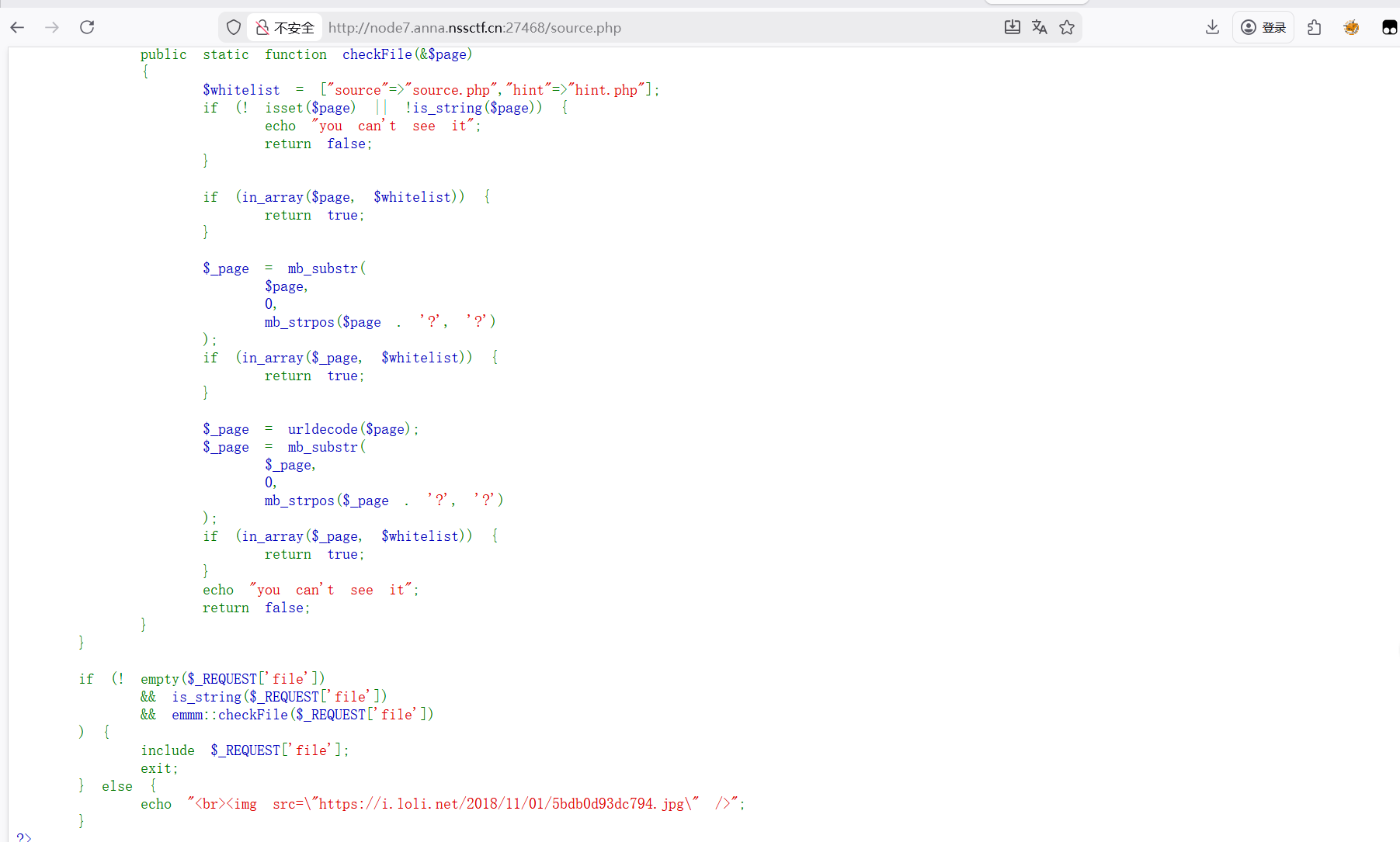Open the downloads panel
Screen dimensions: 1400x842
coord(1212,28)
